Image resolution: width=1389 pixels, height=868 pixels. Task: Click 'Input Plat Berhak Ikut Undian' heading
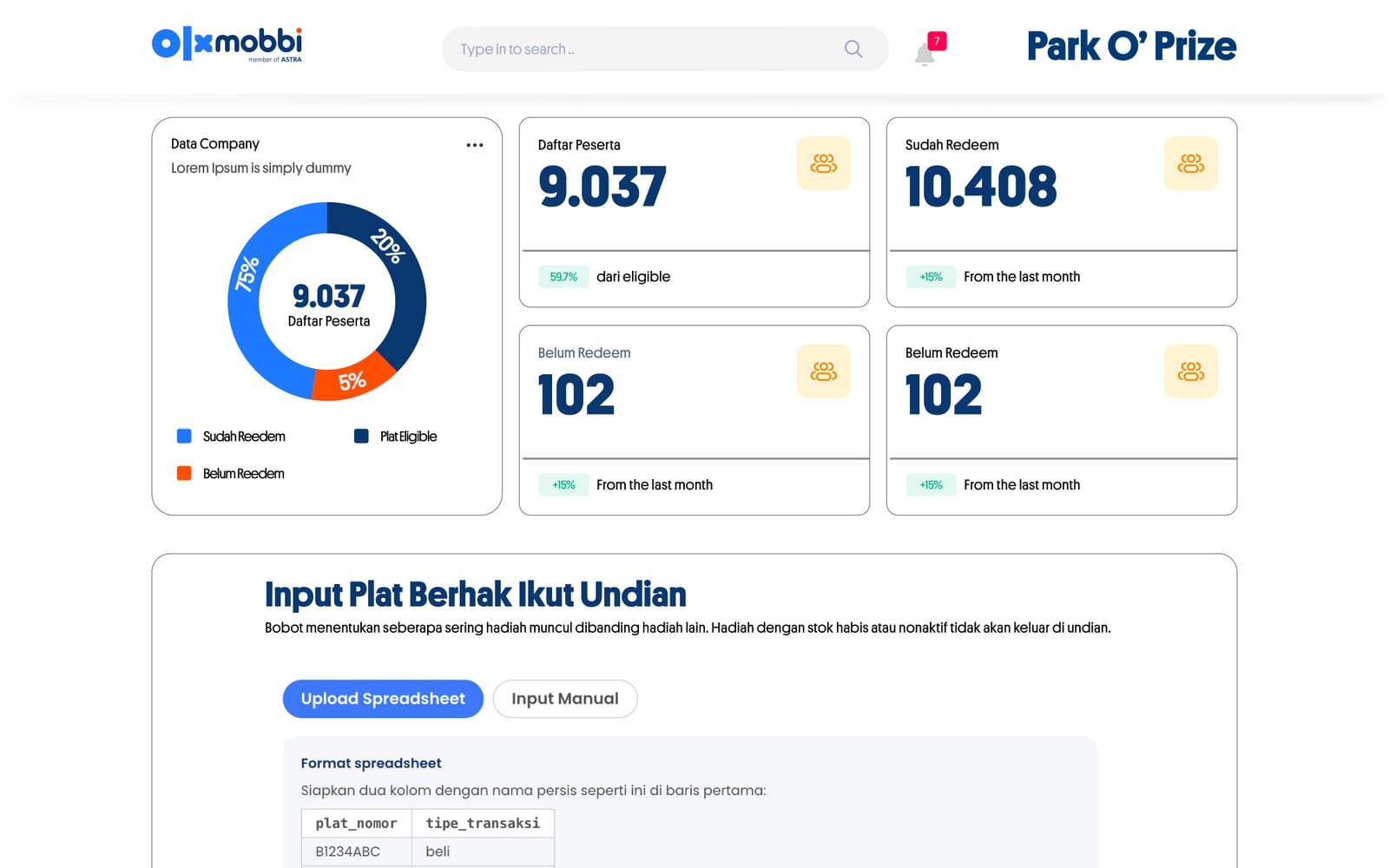[475, 595]
